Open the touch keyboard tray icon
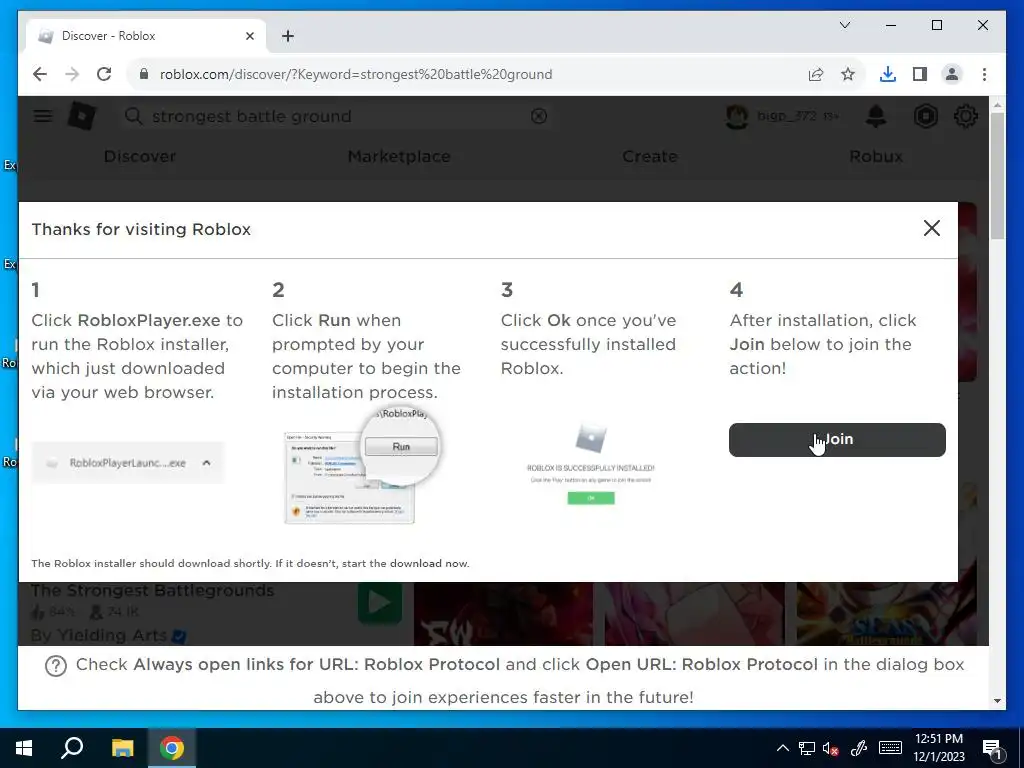The image size is (1024, 768). 890,748
